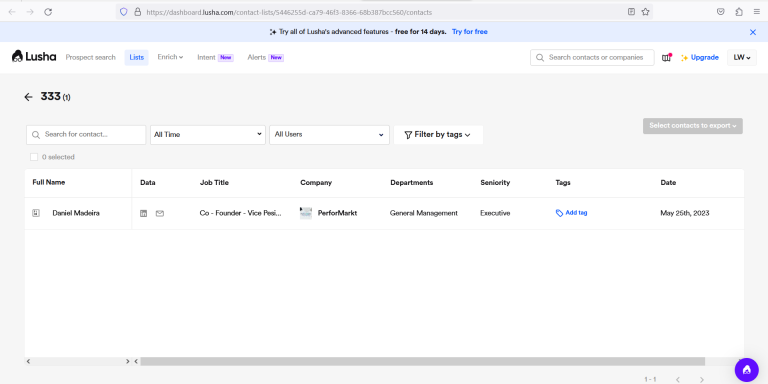Open the browser hamburger menu
The width and height of the screenshot is (768, 384).
coord(757,12)
